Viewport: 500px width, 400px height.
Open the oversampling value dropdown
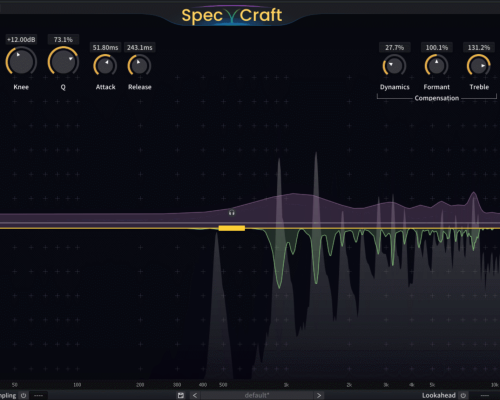(x=38, y=395)
